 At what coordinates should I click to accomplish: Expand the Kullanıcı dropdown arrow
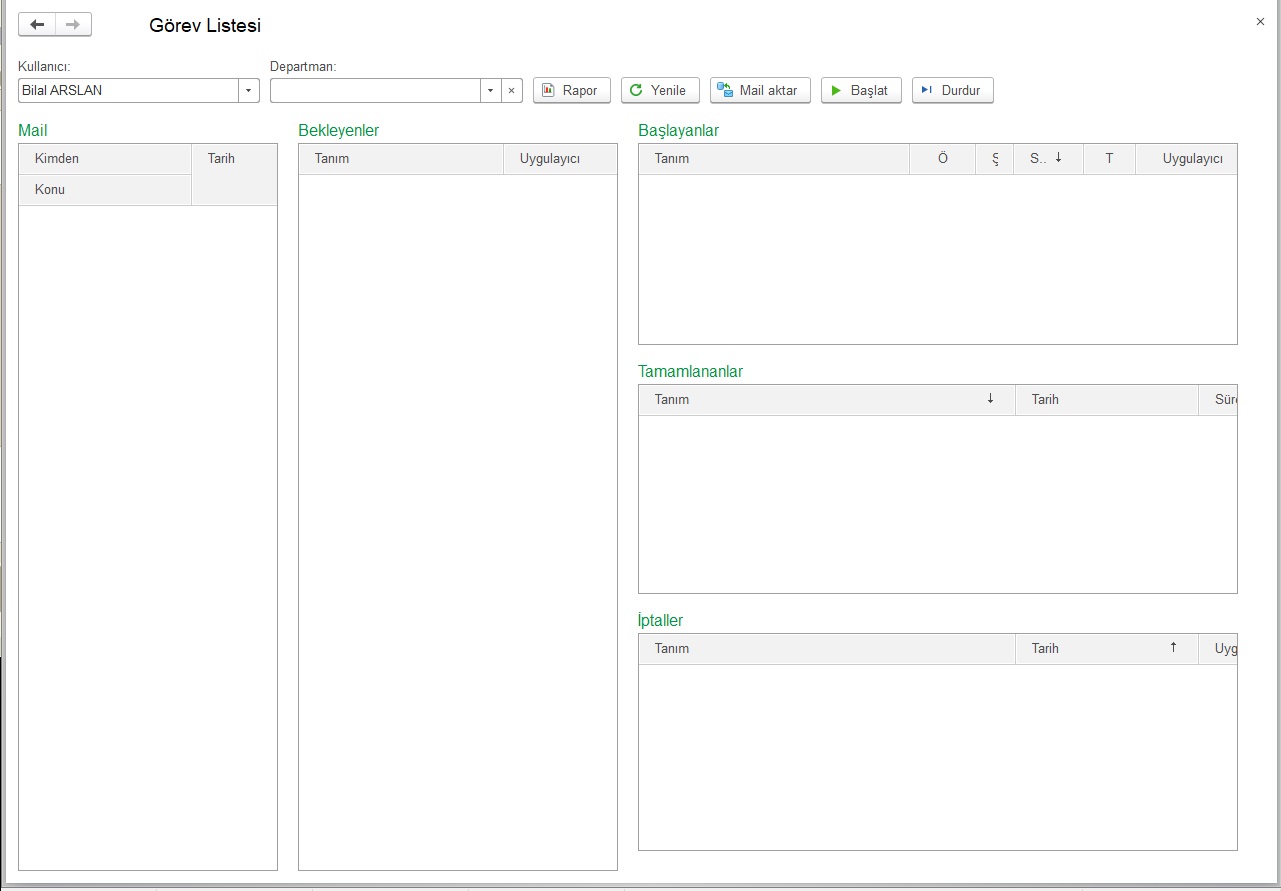click(248, 91)
